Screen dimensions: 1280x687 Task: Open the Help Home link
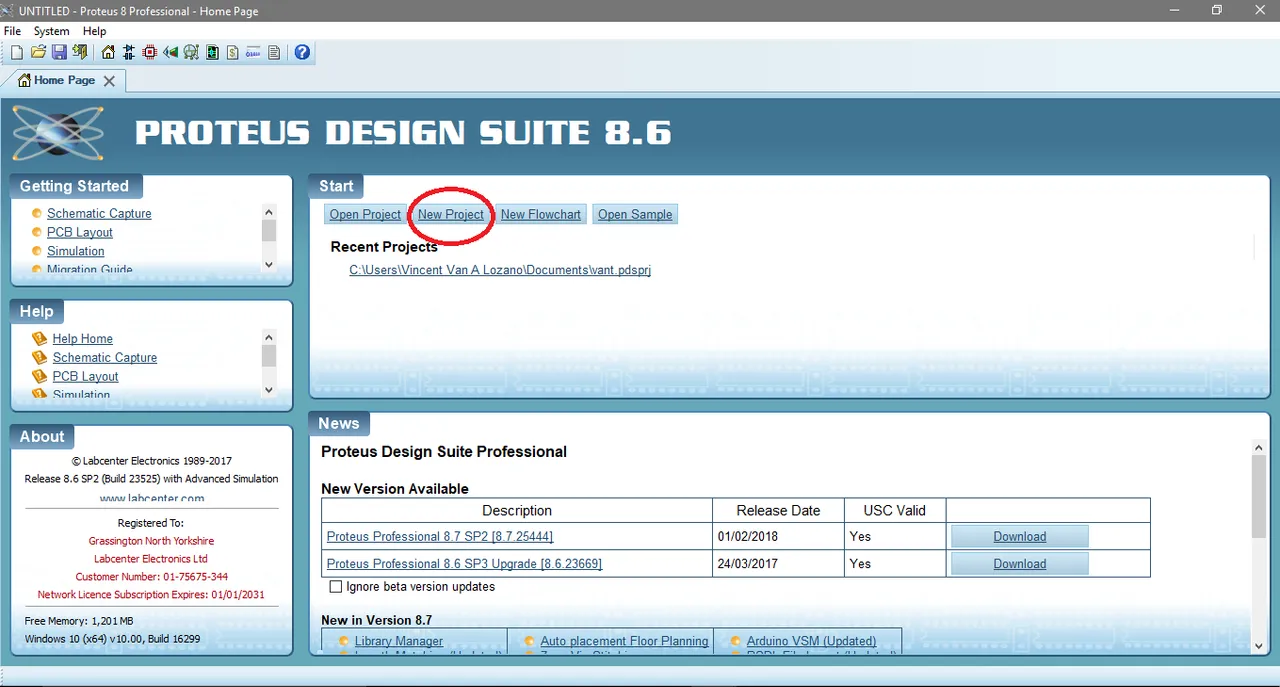(83, 338)
